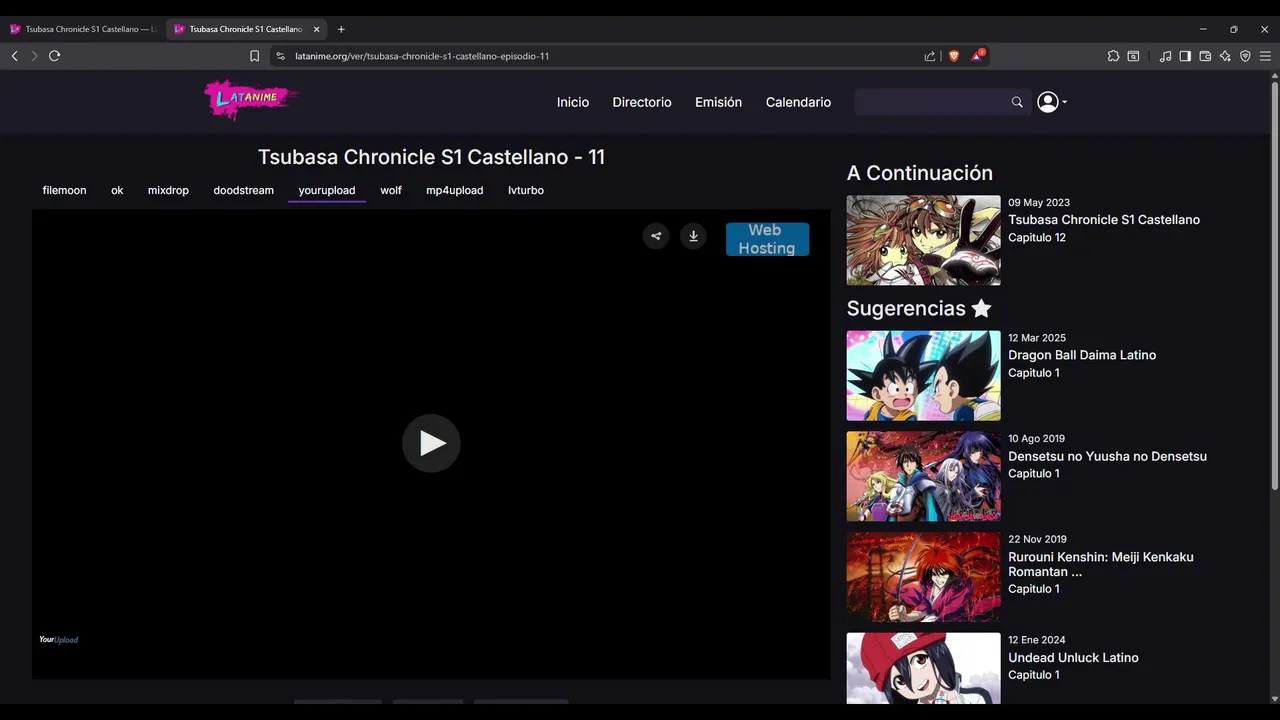The width and height of the screenshot is (1280, 720).
Task: Open the Directorio menu item
Action: pyautogui.click(x=642, y=102)
